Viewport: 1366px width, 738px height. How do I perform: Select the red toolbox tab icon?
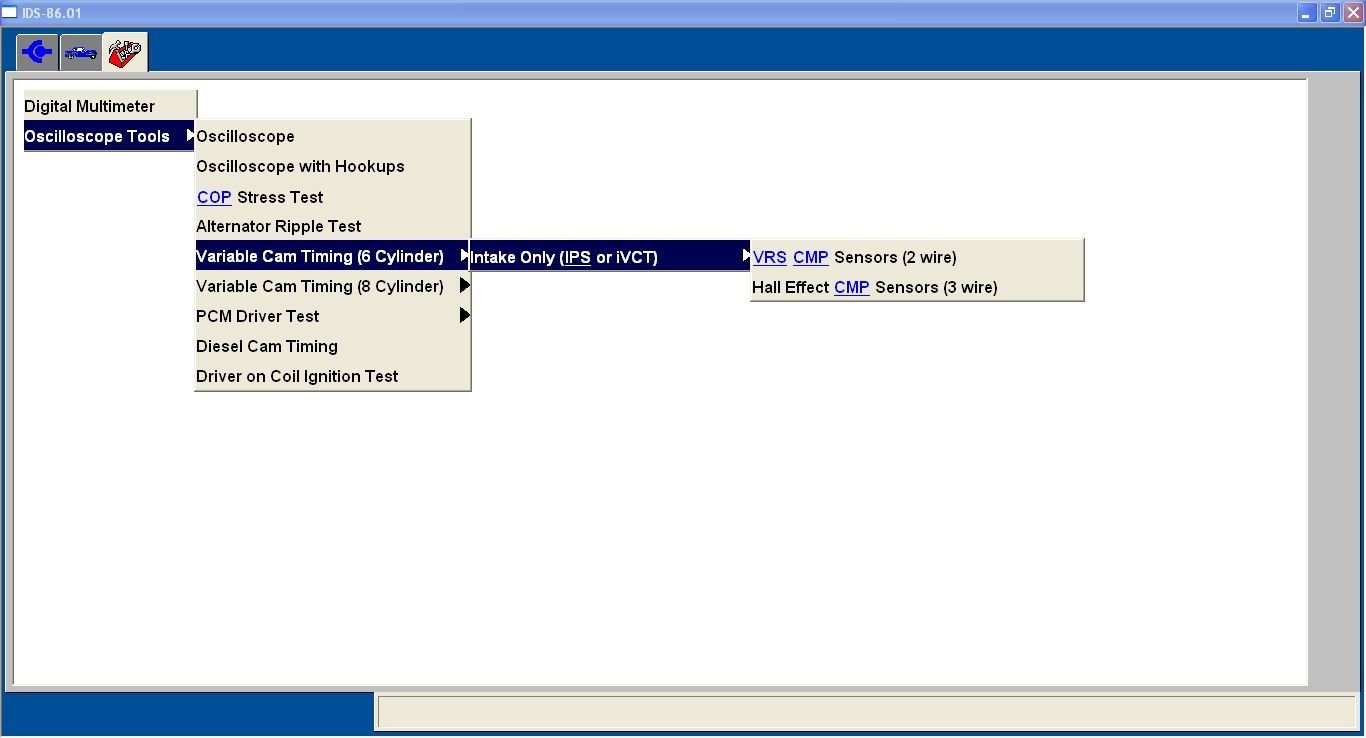tap(125, 52)
